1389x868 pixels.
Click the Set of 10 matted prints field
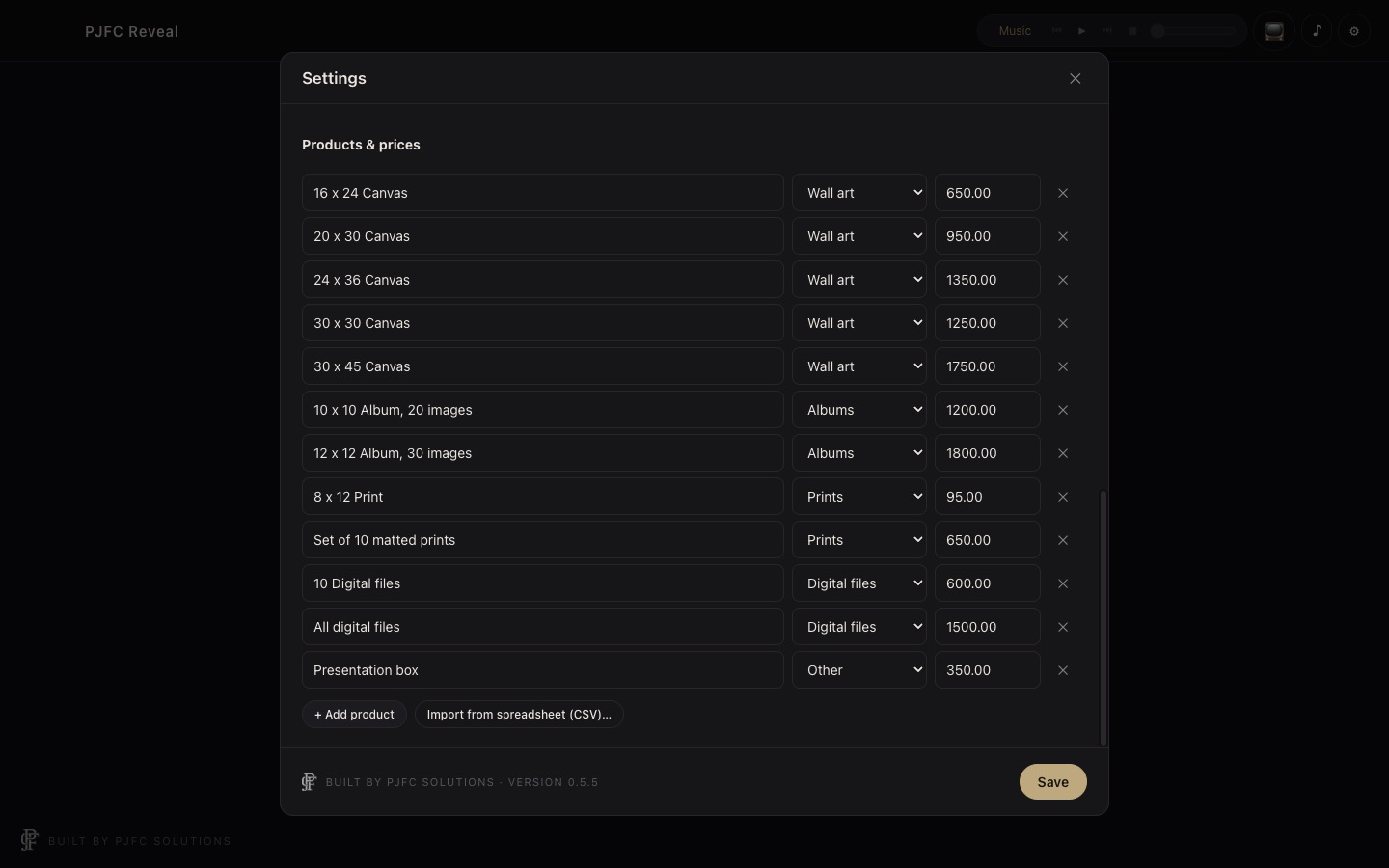pyautogui.click(x=543, y=540)
